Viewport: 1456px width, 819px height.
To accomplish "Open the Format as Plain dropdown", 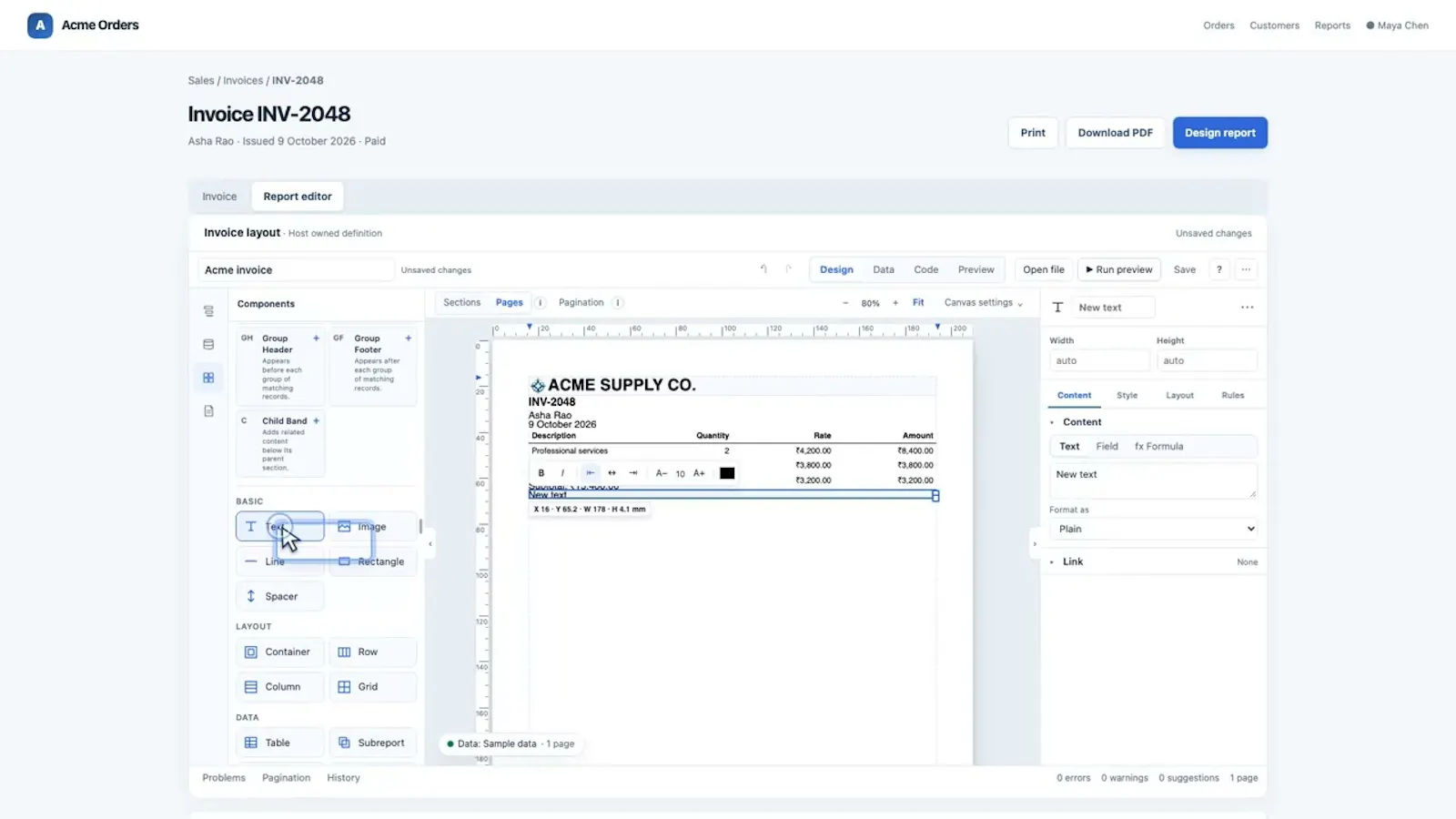I will tap(1154, 529).
